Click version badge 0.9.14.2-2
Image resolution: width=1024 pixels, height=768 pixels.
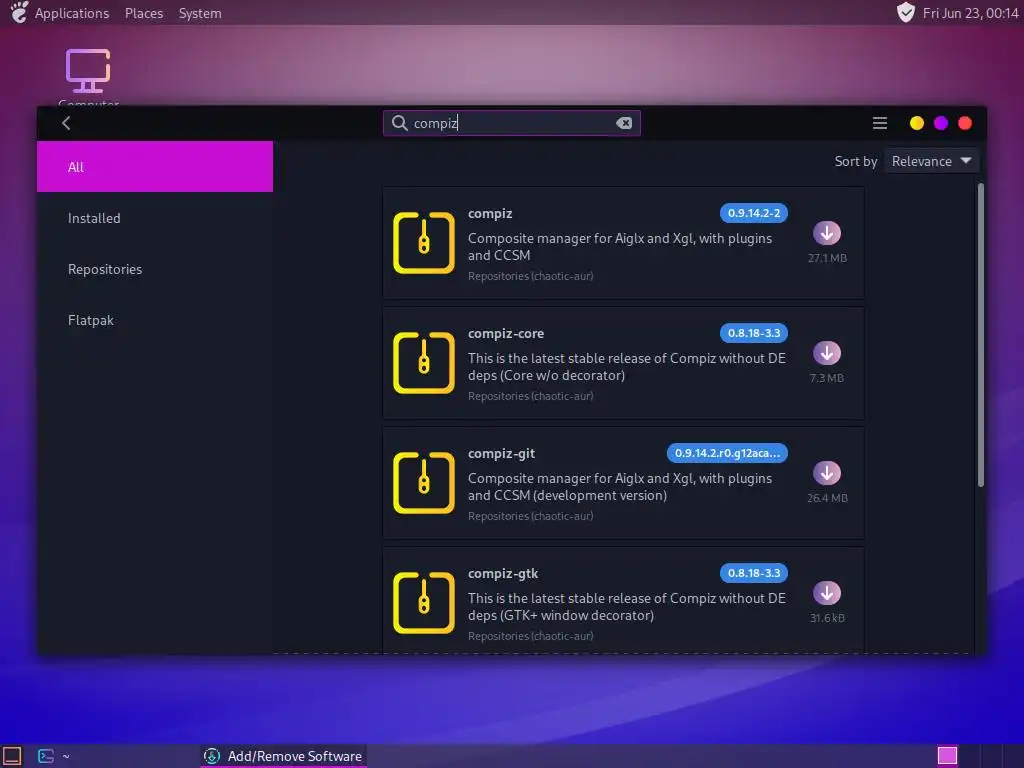coord(754,213)
